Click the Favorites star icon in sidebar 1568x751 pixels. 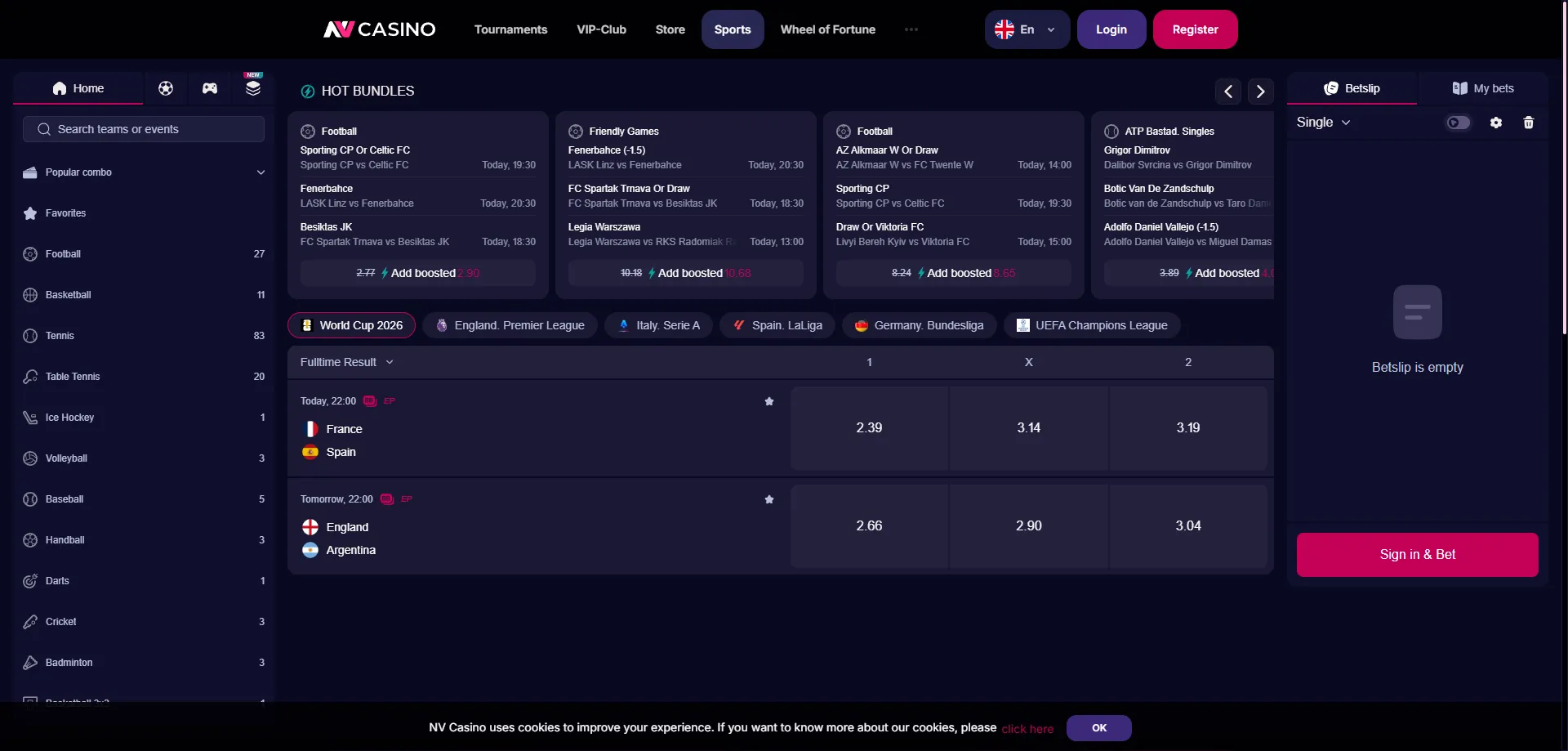(x=30, y=213)
